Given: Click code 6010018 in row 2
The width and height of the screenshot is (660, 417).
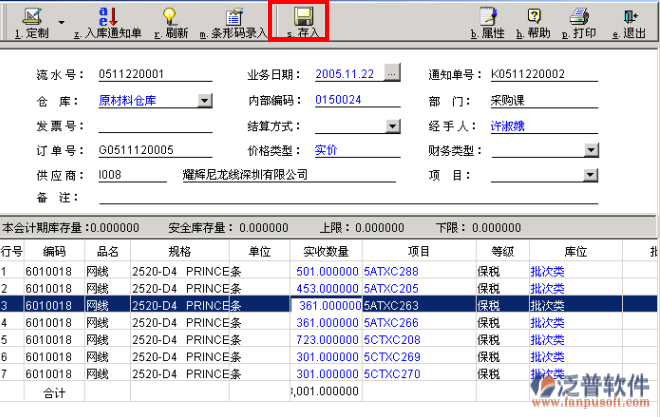Looking at the screenshot, I should pyautogui.click(x=48, y=289).
